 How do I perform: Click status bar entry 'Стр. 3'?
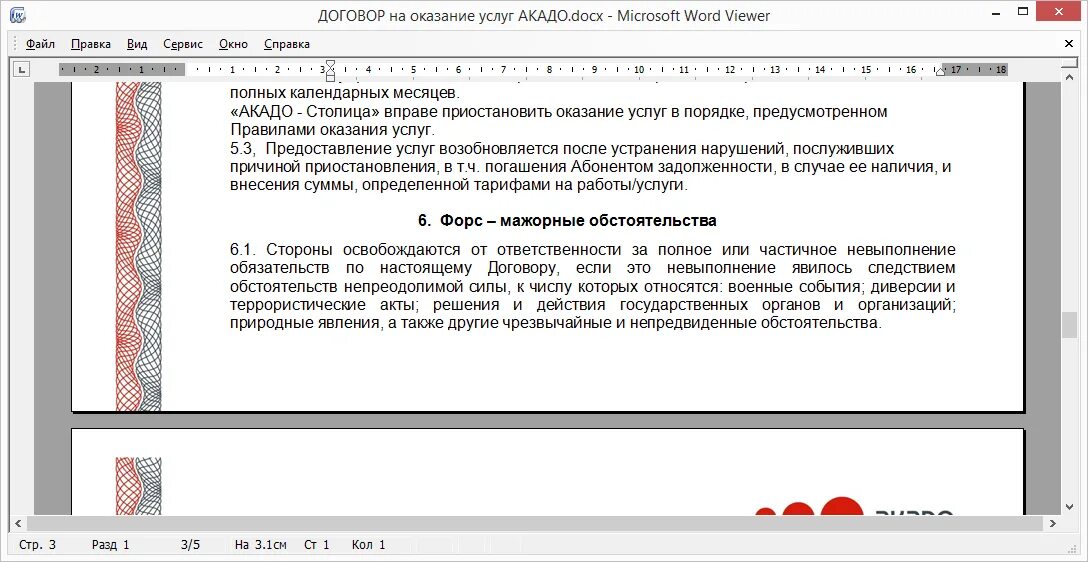37,545
